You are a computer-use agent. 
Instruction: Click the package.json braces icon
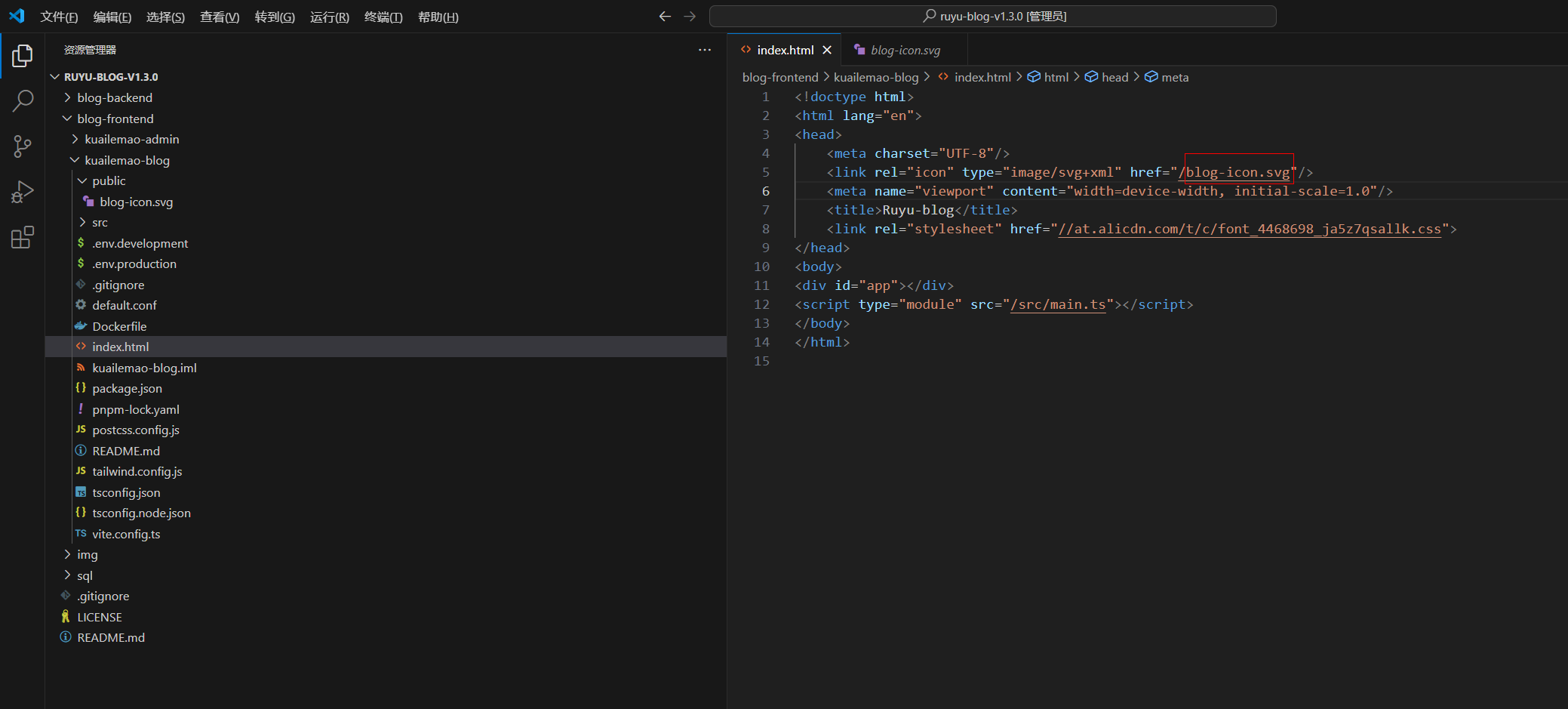tap(81, 387)
